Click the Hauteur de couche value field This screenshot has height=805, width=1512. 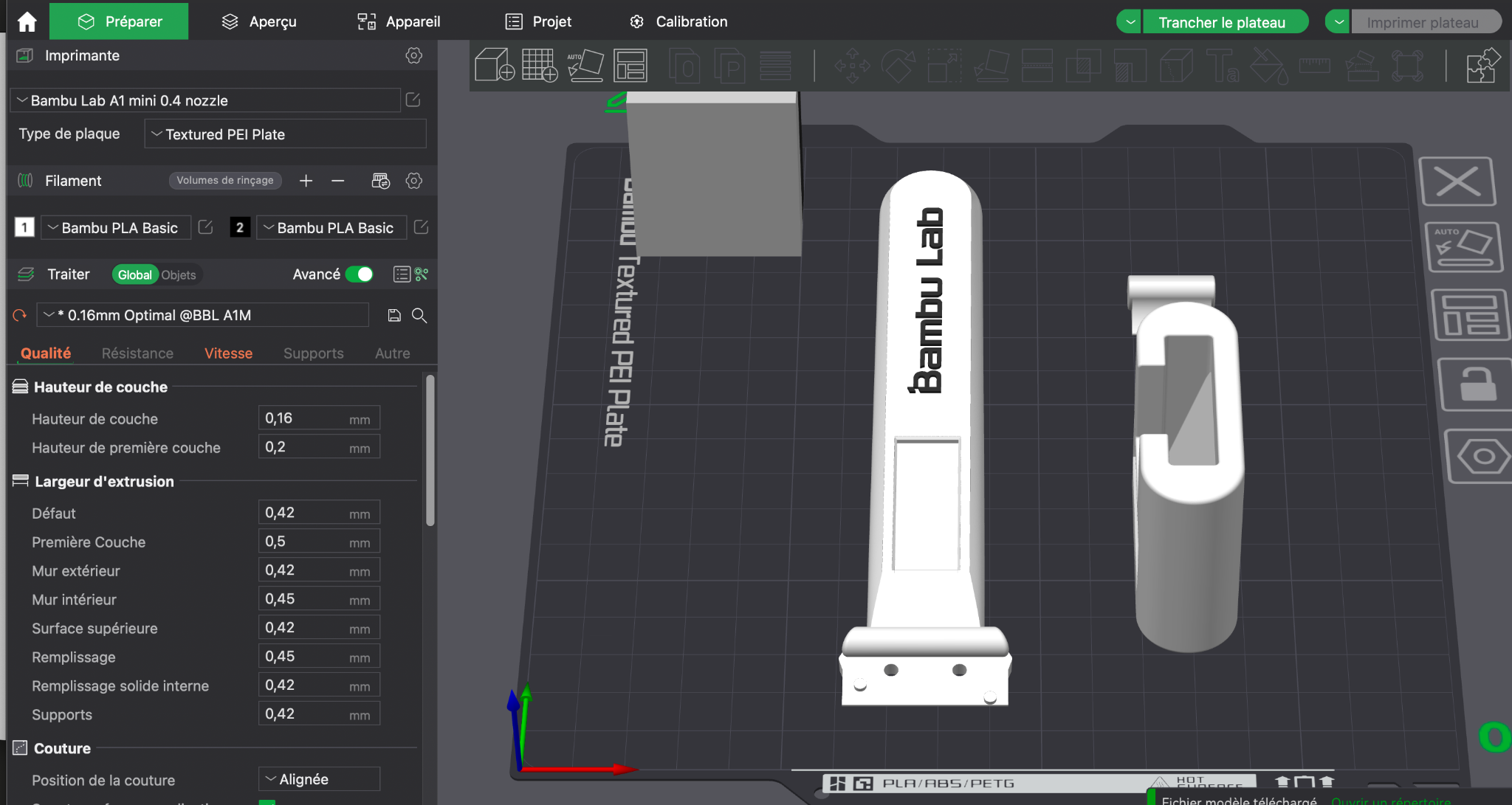pos(319,418)
